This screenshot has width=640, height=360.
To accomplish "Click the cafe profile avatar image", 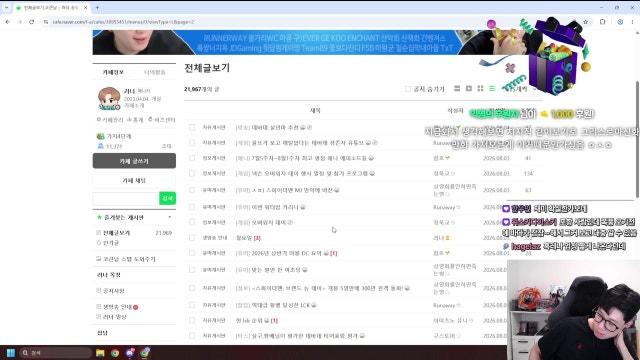I will [109, 98].
